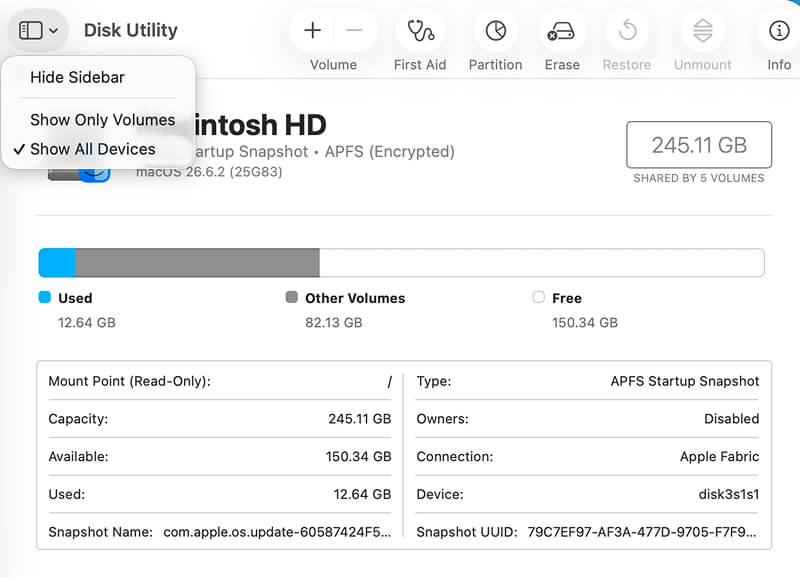Viewport: 800px width, 578px height.
Task: Click the First Aid label
Action: (420, 65)
